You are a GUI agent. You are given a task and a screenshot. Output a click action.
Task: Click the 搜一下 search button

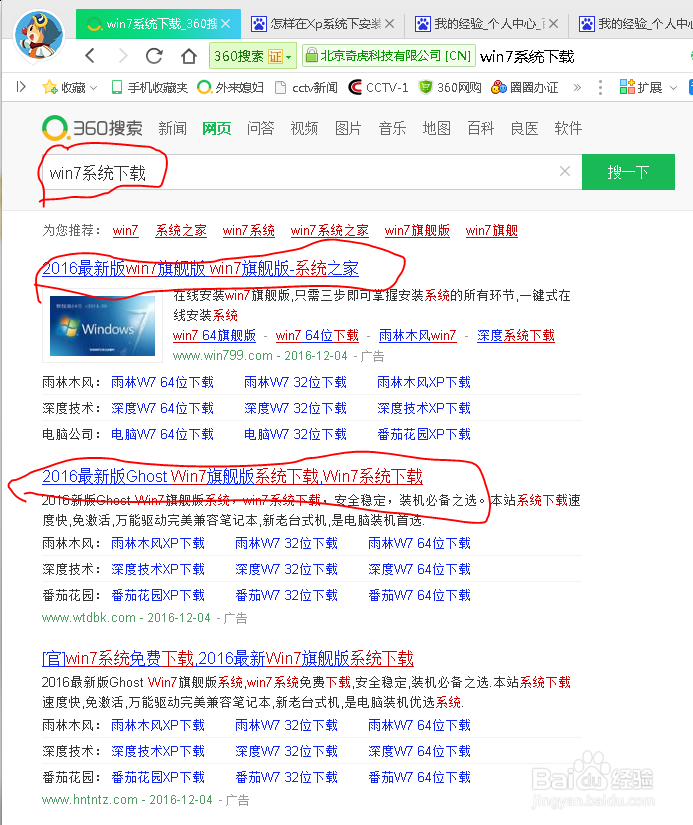tap(628, 172)
